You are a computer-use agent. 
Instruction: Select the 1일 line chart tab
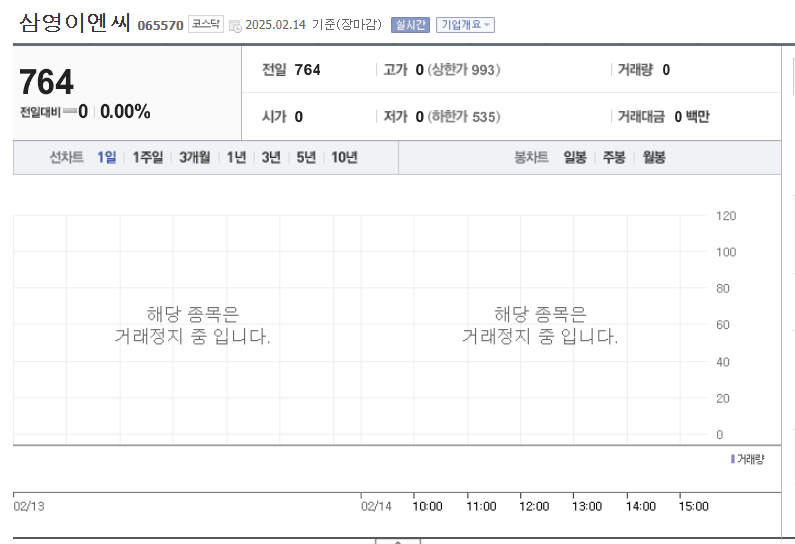pos(106,157)
